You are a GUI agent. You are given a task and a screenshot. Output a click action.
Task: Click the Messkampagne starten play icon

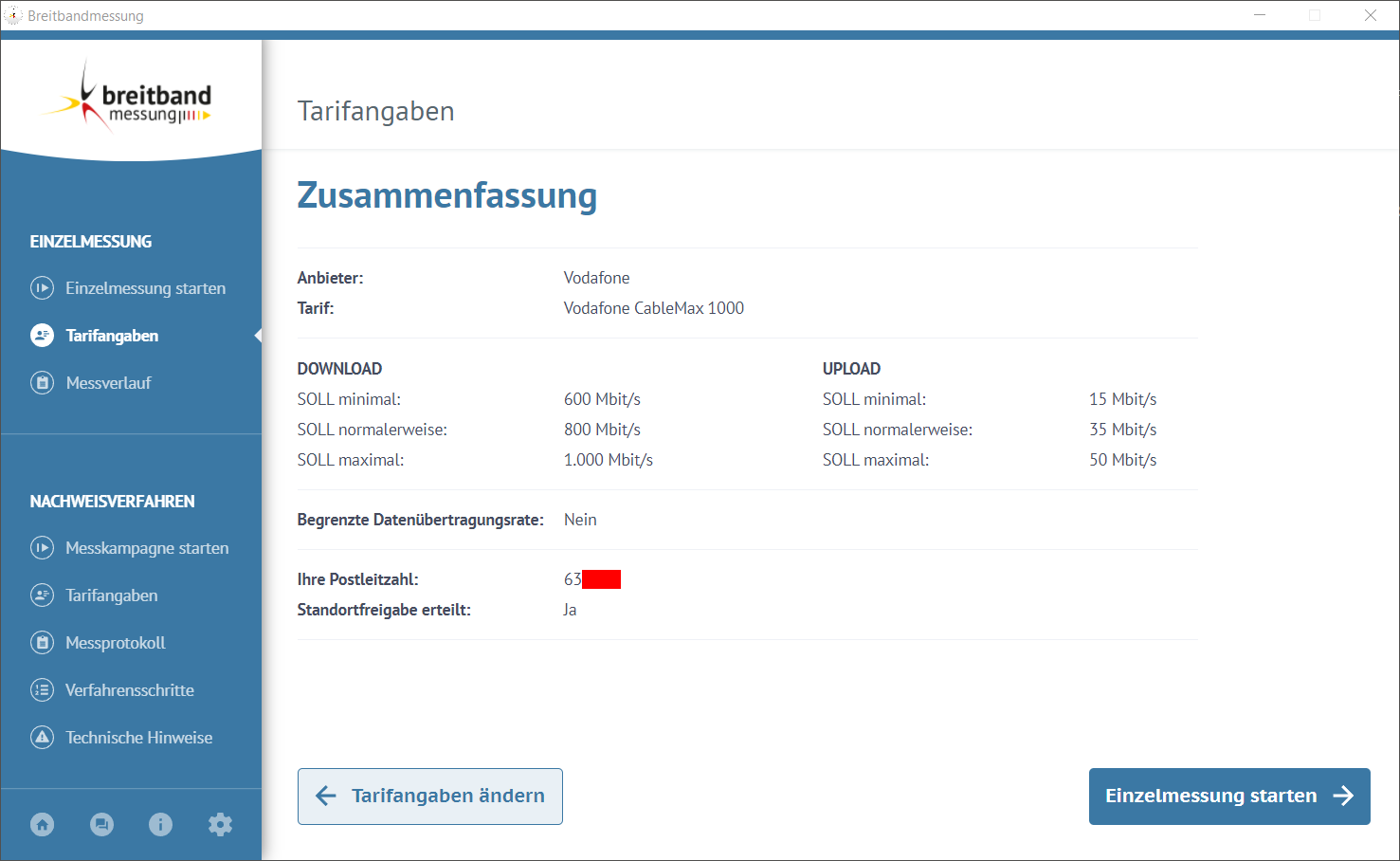click(42, 547)
